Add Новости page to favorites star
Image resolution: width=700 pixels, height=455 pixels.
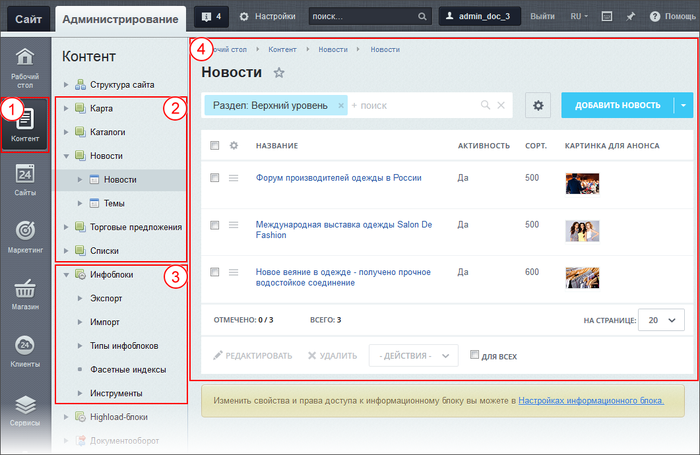click(x=279, y=72)
